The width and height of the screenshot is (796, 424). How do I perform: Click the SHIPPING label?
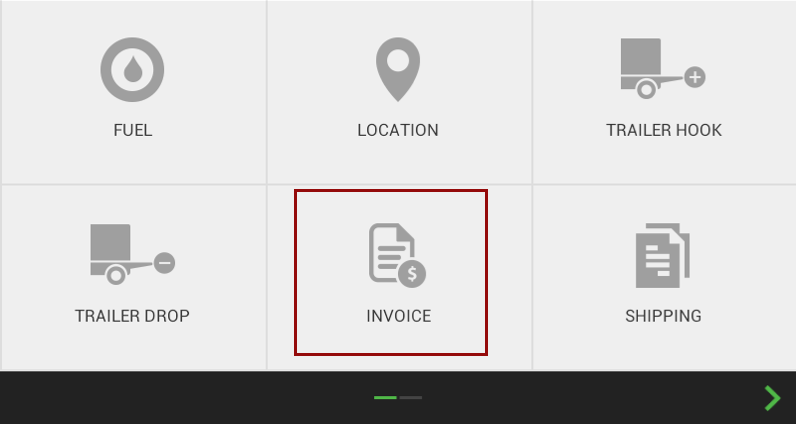click(x=664, y=316)
